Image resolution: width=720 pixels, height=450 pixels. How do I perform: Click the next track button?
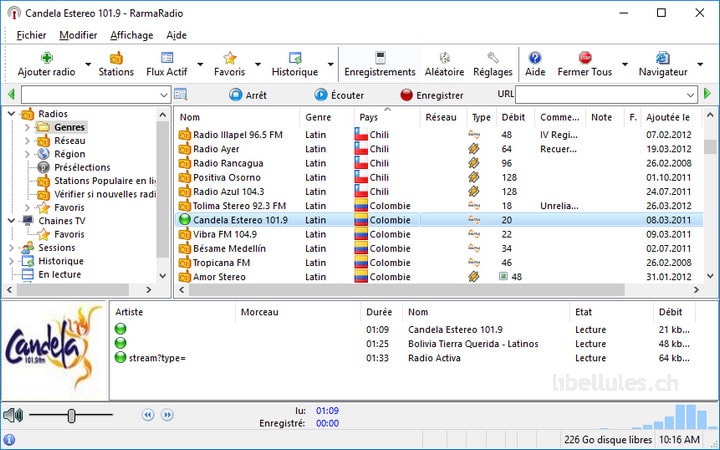(x=168, y=415)
